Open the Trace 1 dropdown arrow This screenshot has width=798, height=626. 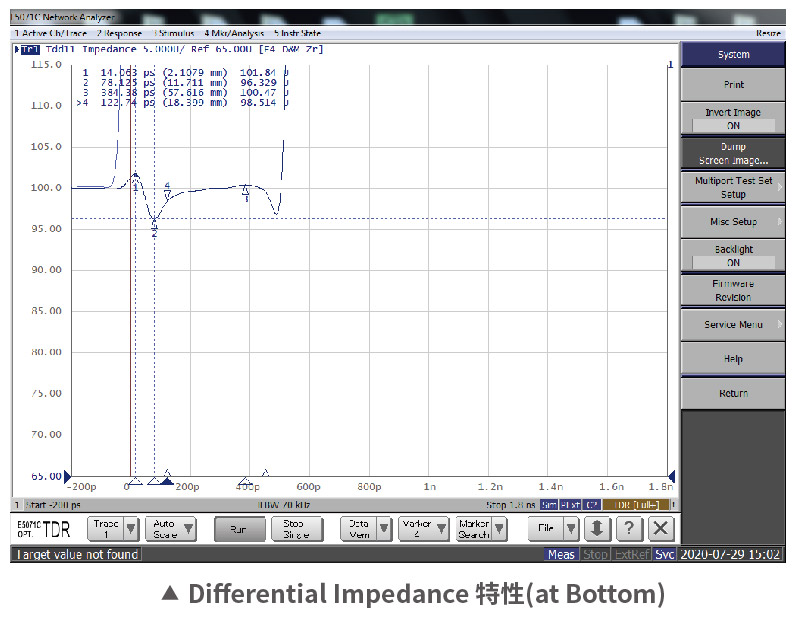pos(131,529)
